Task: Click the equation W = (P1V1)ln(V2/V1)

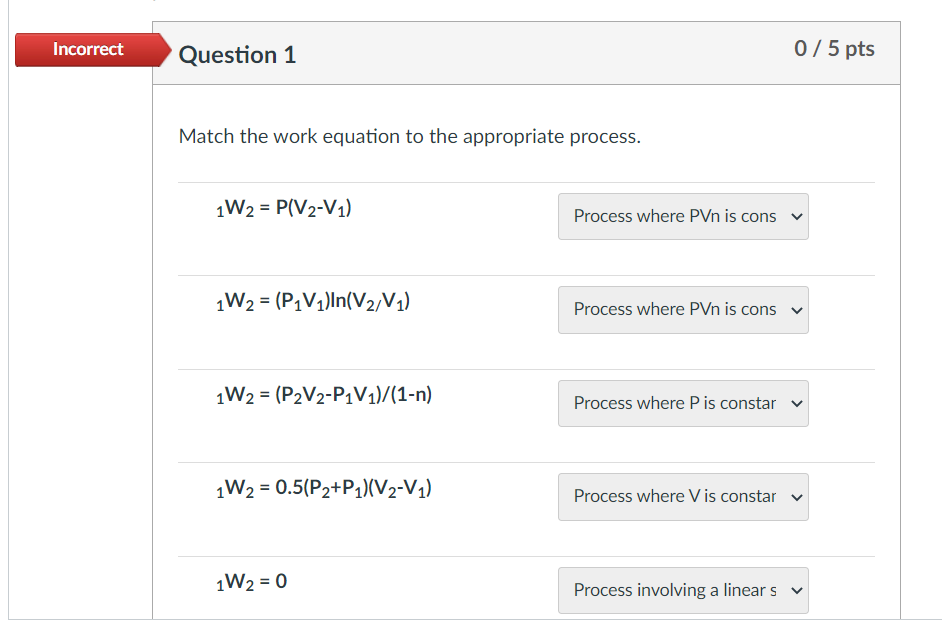Action: click(312, 301)
